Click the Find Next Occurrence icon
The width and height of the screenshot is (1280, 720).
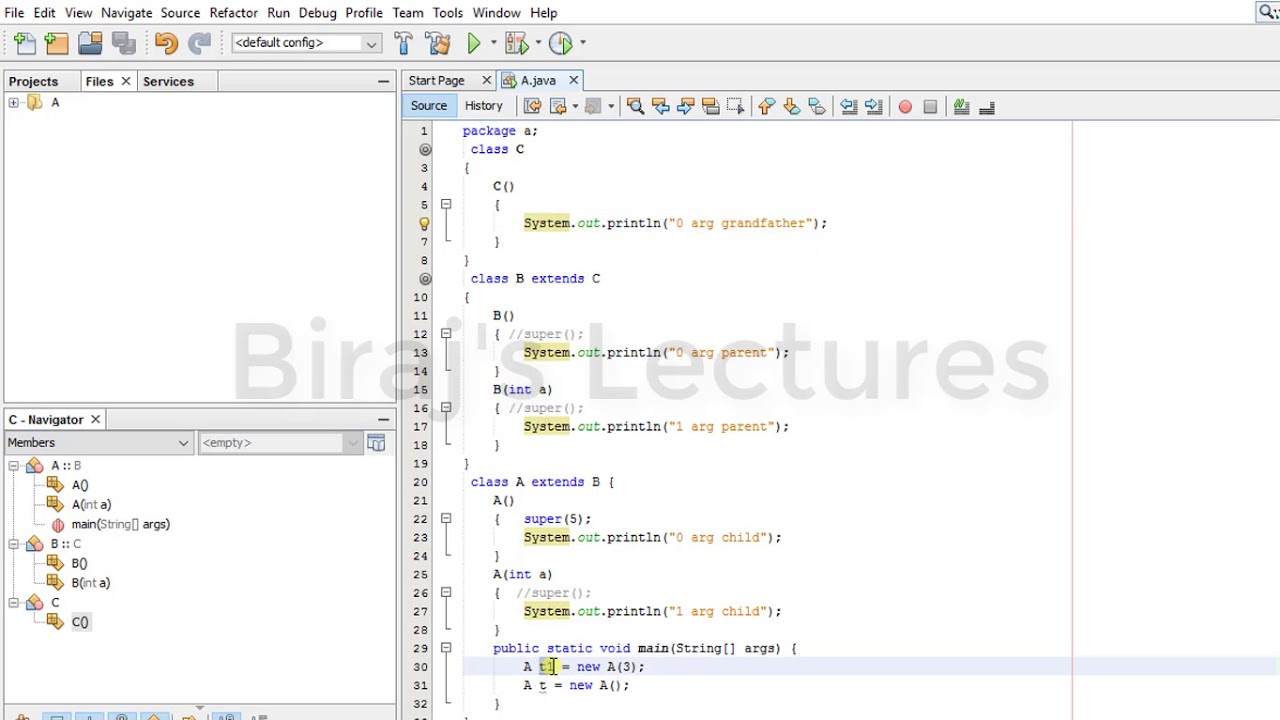tap(685, 106)
